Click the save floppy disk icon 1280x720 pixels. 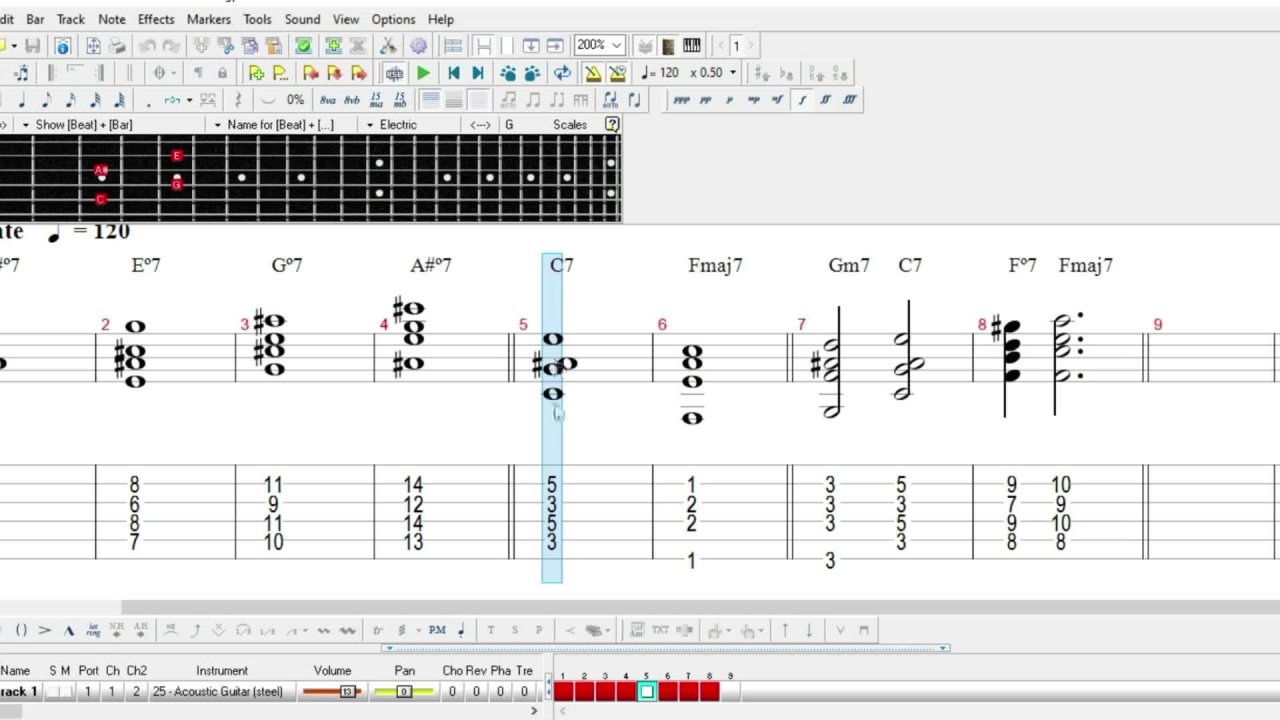click(33, 46)
